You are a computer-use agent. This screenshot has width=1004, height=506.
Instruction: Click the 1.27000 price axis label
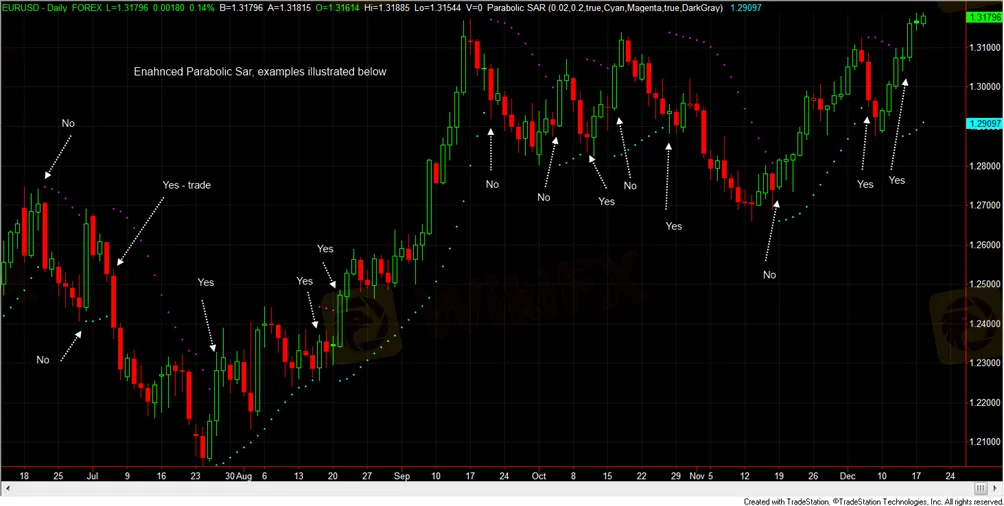pos(984,206)
